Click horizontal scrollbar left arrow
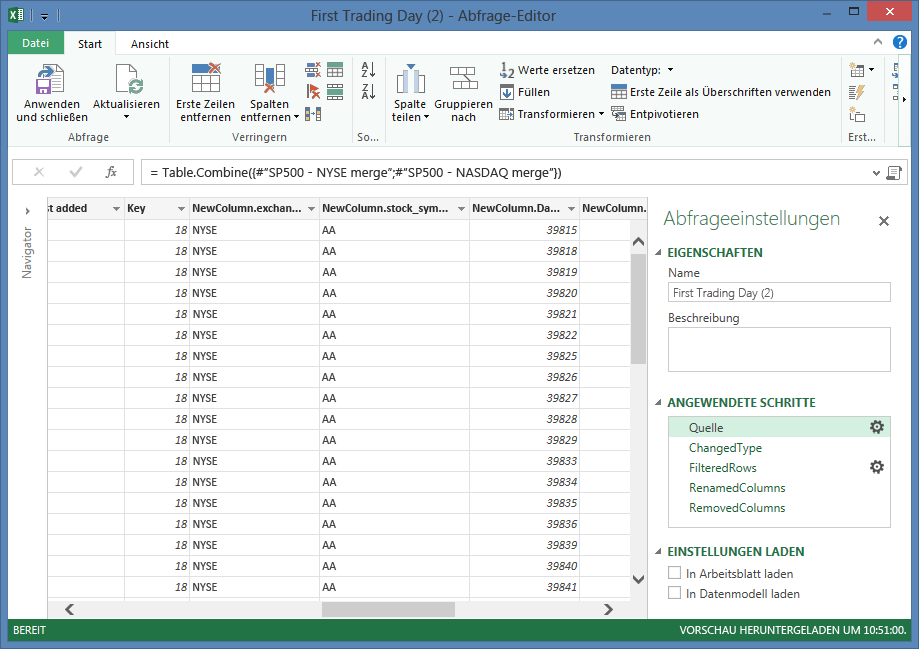 [69, 609]
